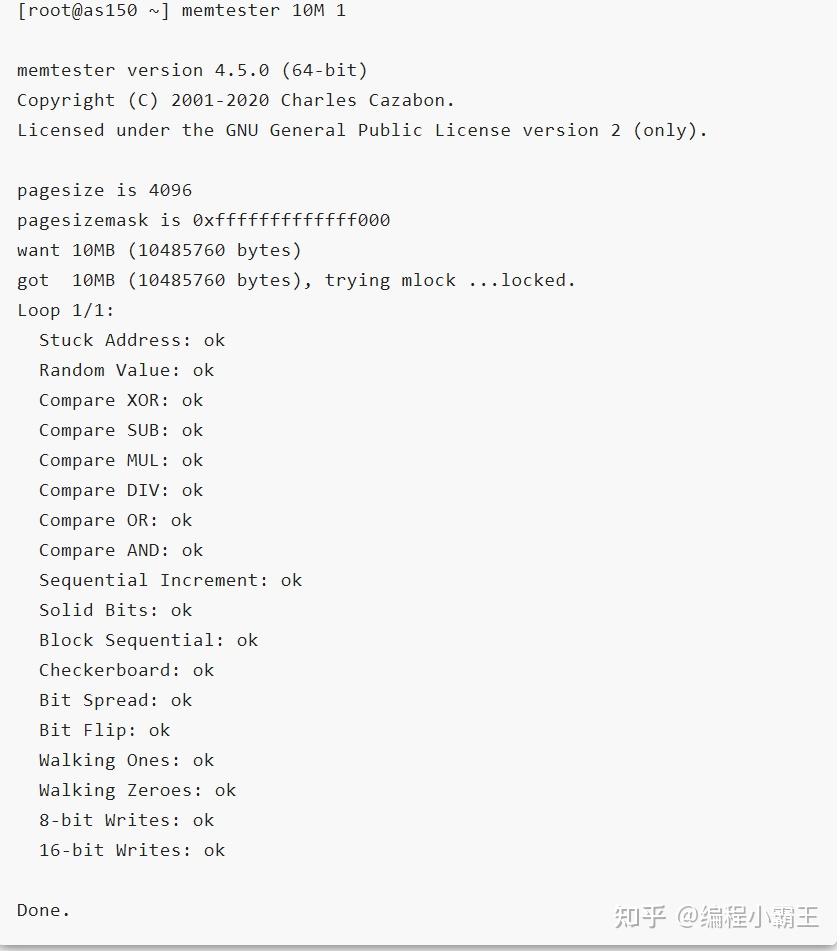
Task: Click the trying mlock ...locked text
Action: (x=450, y=280)
